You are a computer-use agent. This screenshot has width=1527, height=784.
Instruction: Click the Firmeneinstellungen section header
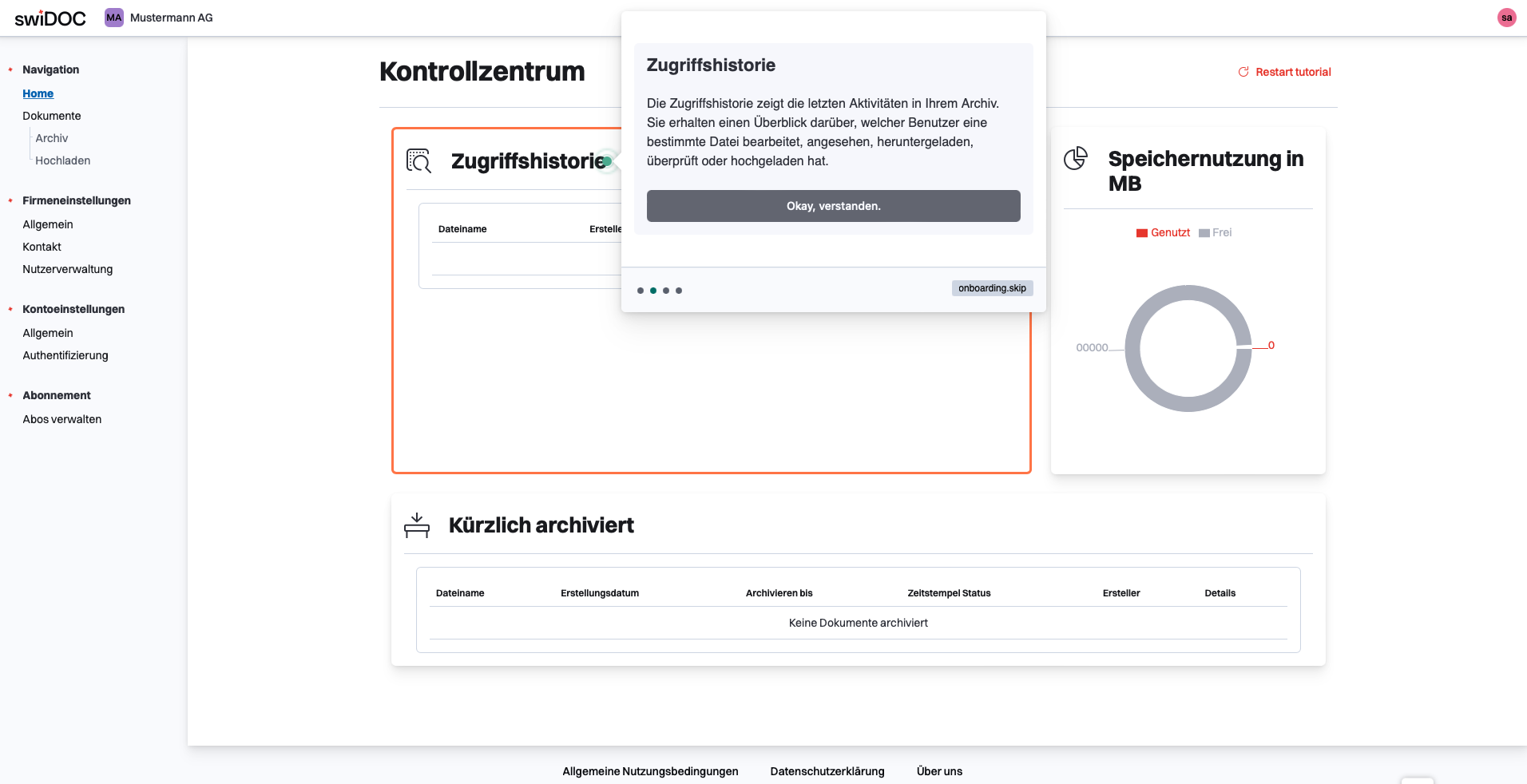[x=77, y=200]
